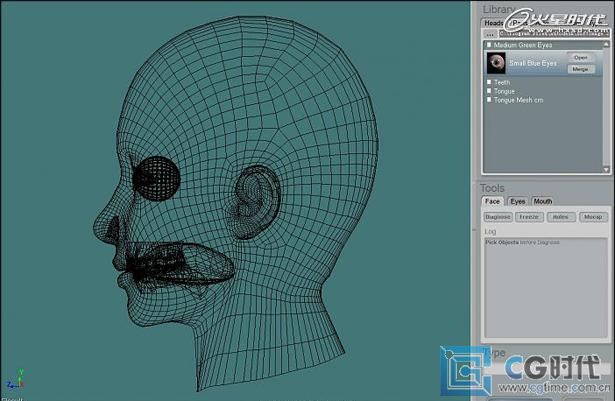Screen dimensions: 615x401
Task: Switch to the Heads library tab
Action: [493, 23]
